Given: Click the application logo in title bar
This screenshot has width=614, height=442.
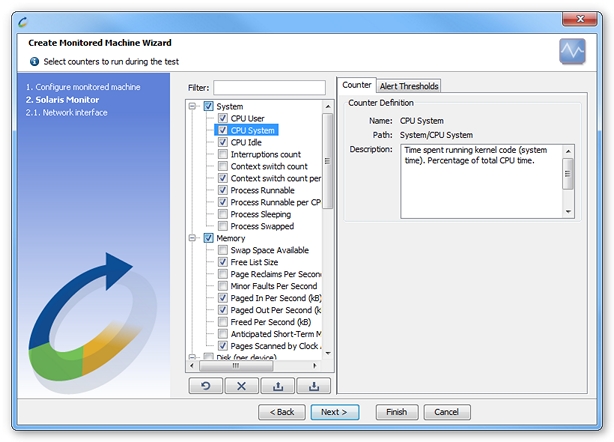Looking at the screenshot, I should tap(23, 22).
